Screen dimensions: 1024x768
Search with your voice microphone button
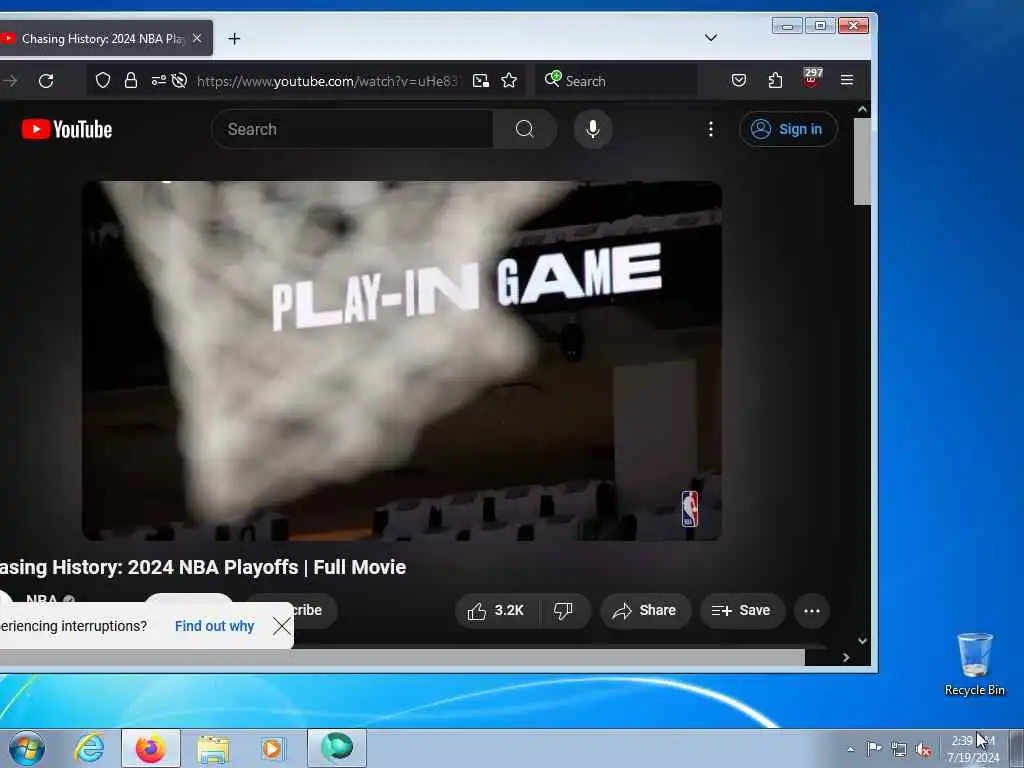tap(592, 129)
